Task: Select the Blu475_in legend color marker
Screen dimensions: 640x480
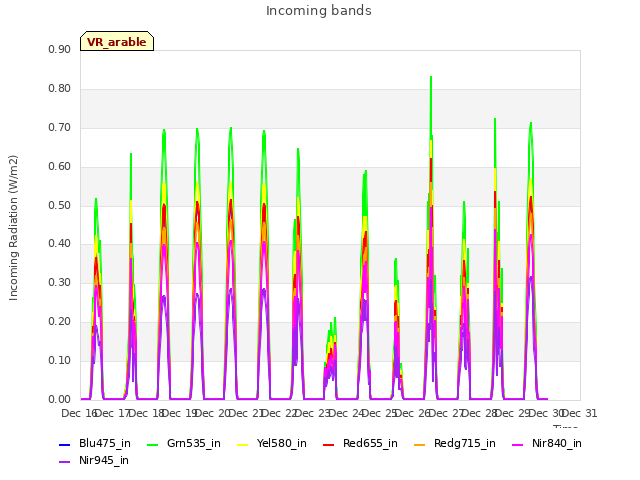Action: (x=65, y=444)
